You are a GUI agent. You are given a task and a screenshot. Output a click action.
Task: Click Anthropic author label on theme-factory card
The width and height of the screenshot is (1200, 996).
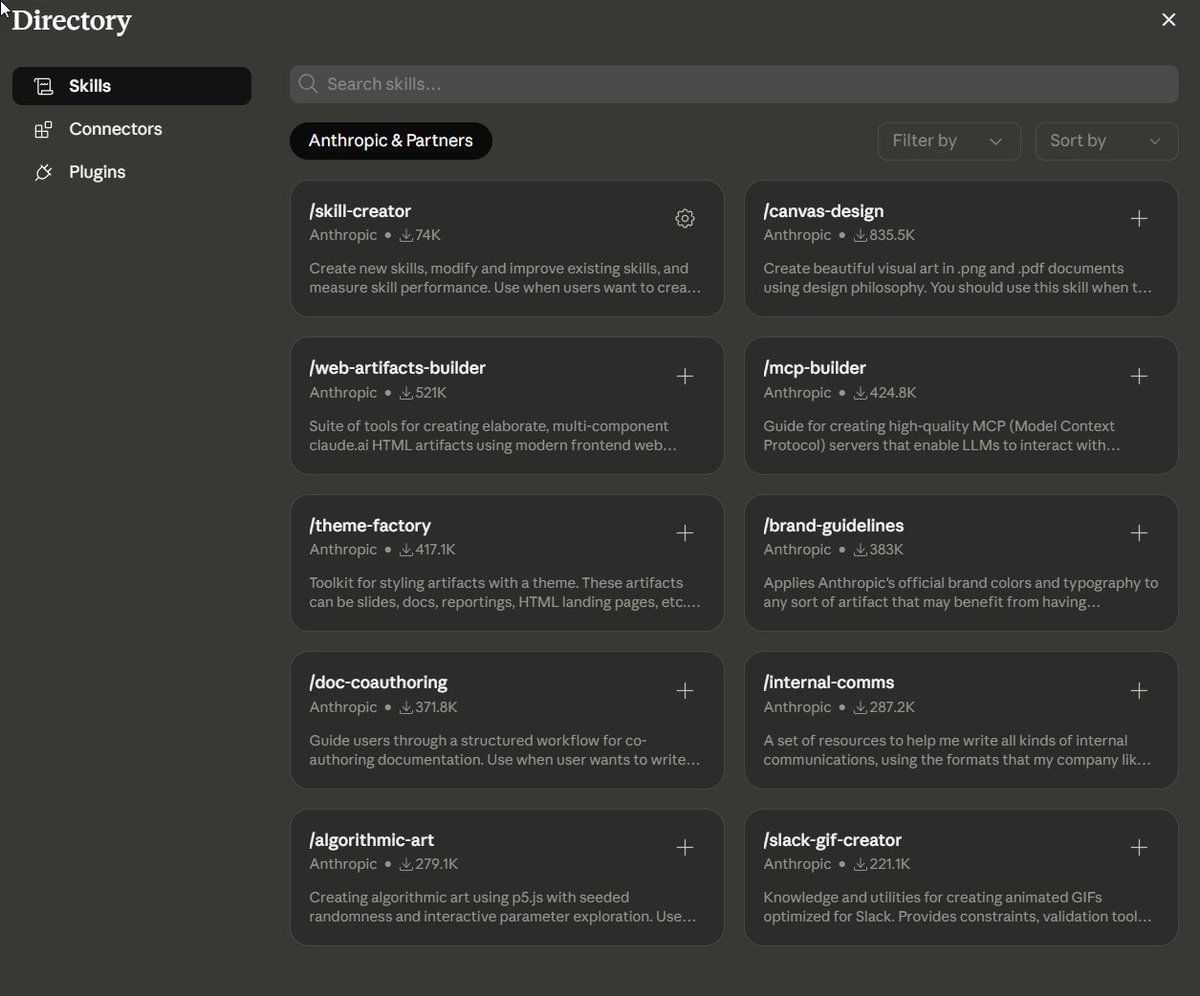(x=343, y=550)
